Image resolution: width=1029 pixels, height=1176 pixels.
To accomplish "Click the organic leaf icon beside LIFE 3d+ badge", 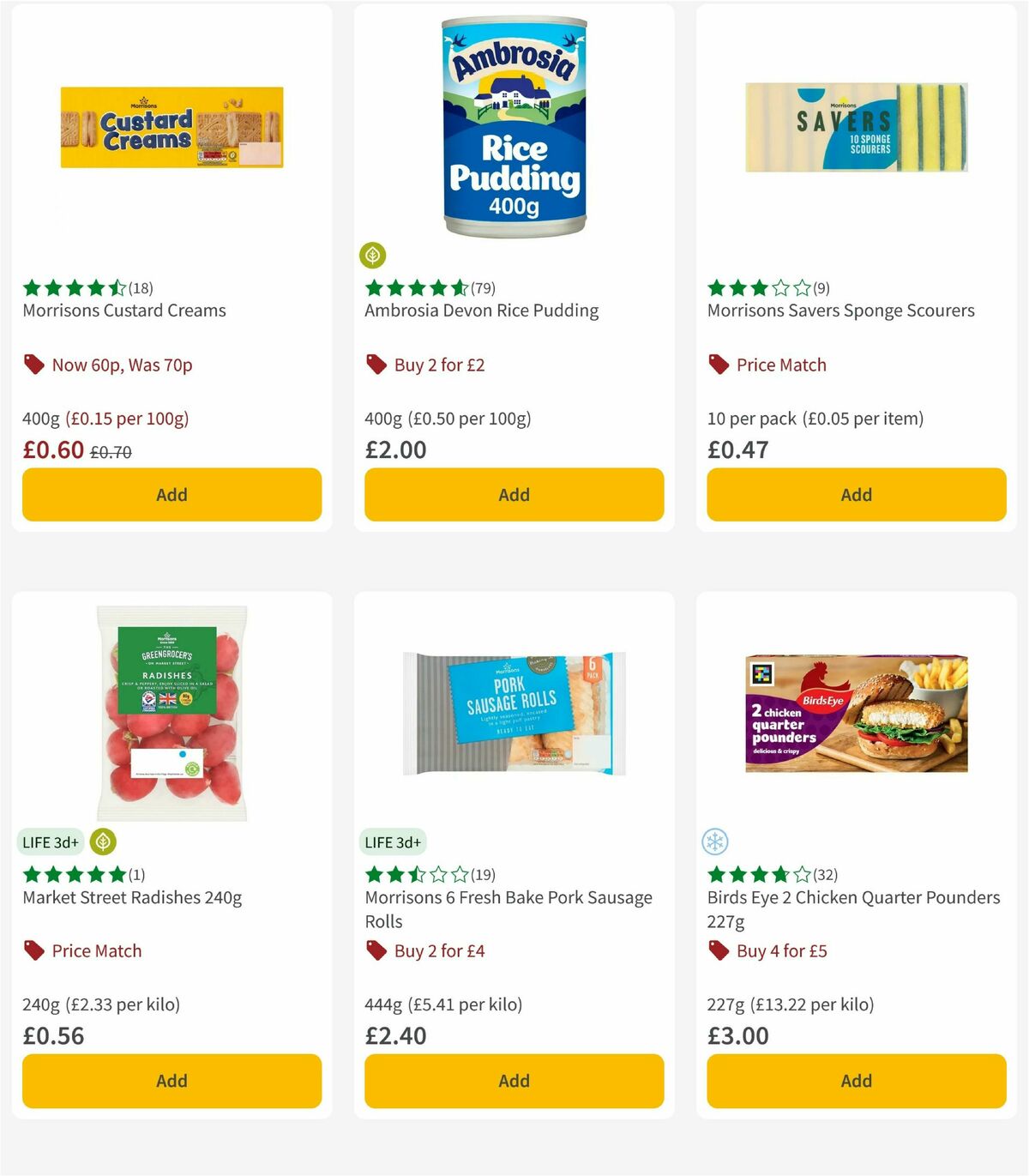I will [x=100, y=842].
